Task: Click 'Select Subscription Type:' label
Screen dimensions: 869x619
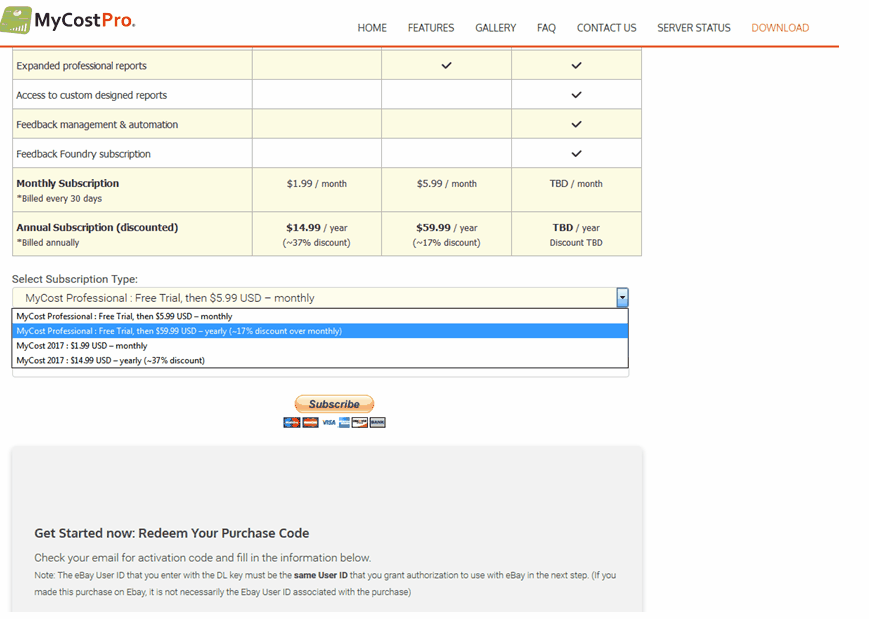Action: coord(75,279)
